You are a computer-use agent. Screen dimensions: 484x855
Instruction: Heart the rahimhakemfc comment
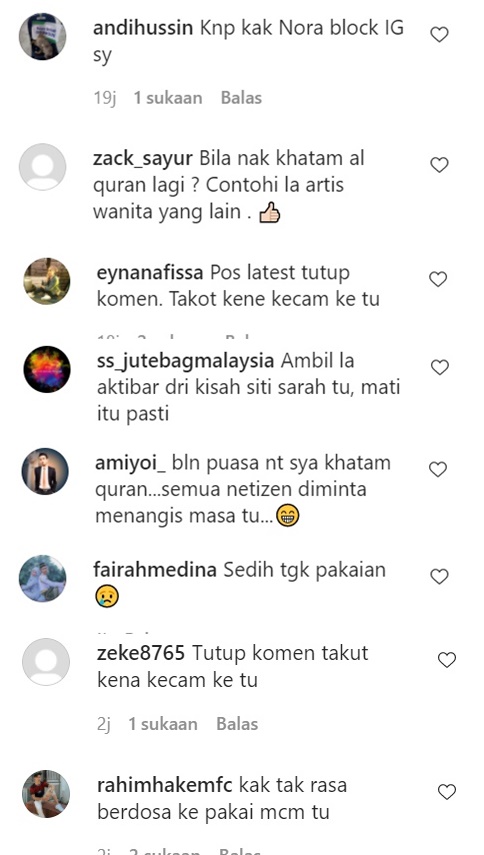[447, 792]
